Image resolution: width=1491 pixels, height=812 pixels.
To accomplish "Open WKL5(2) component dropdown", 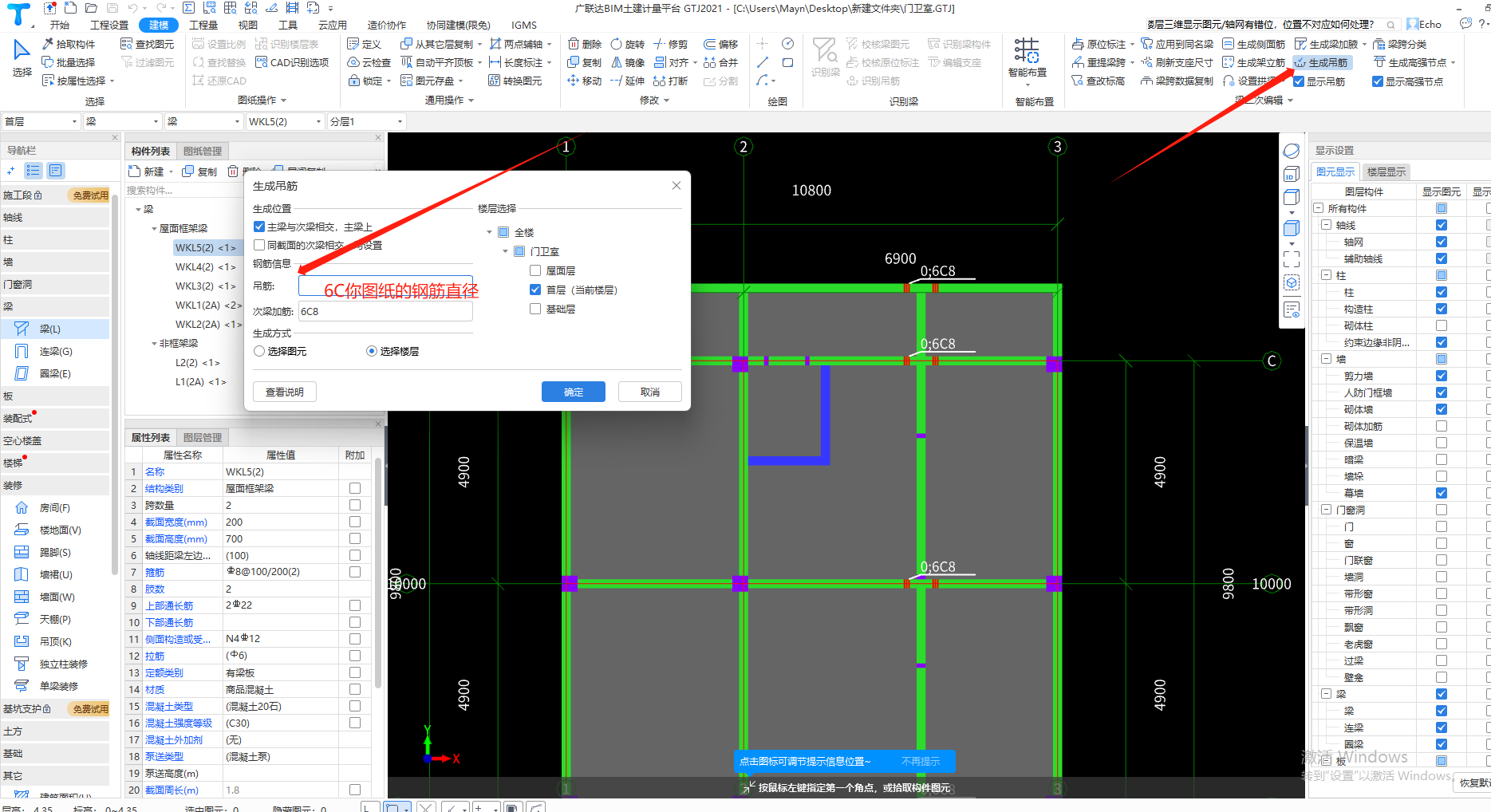I will click(x=285, y=121).
